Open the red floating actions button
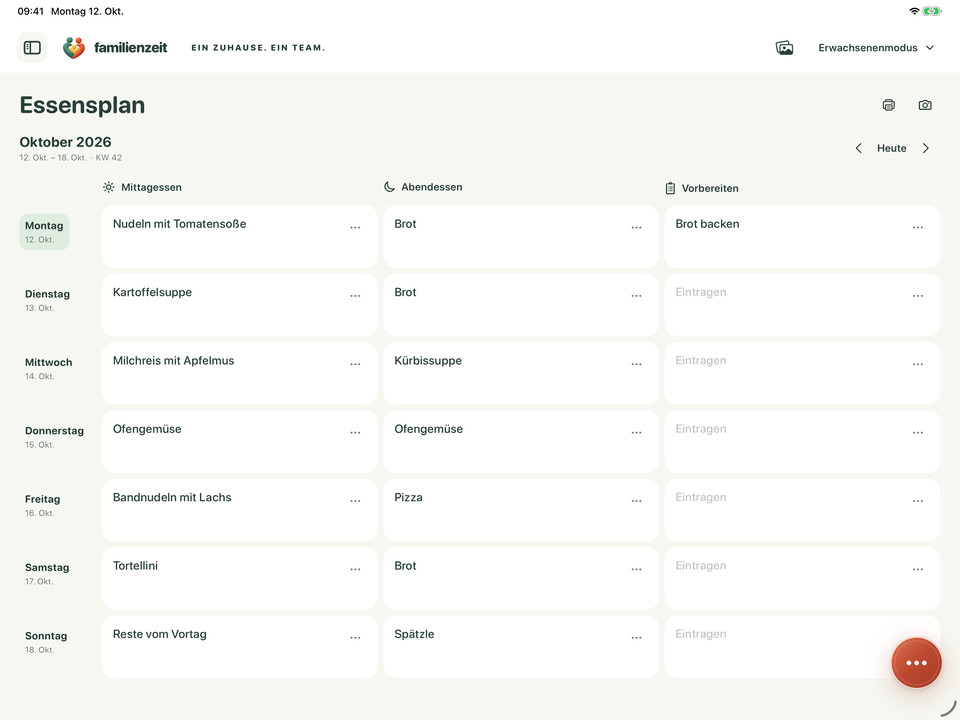This screenshot has height=720, width=960. pos(916,662)
